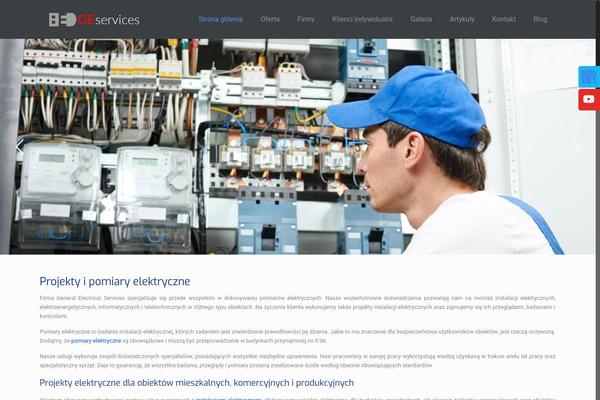Click heading 'Projekty elektryczne dla obiektów mieszkalnych'
600x400 pixels.
pyautogui.click(x=196, y=383)
